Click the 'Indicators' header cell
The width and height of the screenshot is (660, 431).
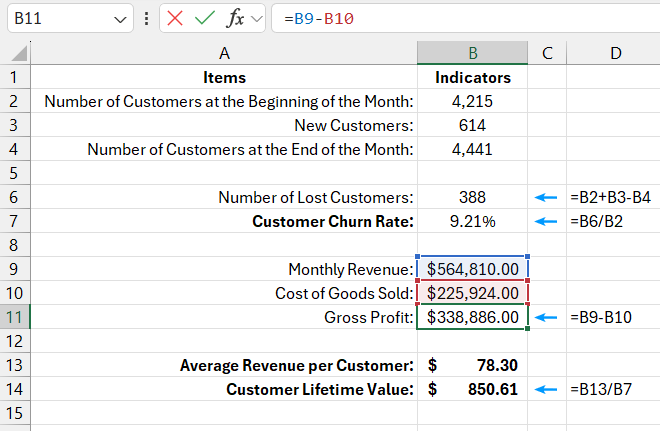[472, 77]
